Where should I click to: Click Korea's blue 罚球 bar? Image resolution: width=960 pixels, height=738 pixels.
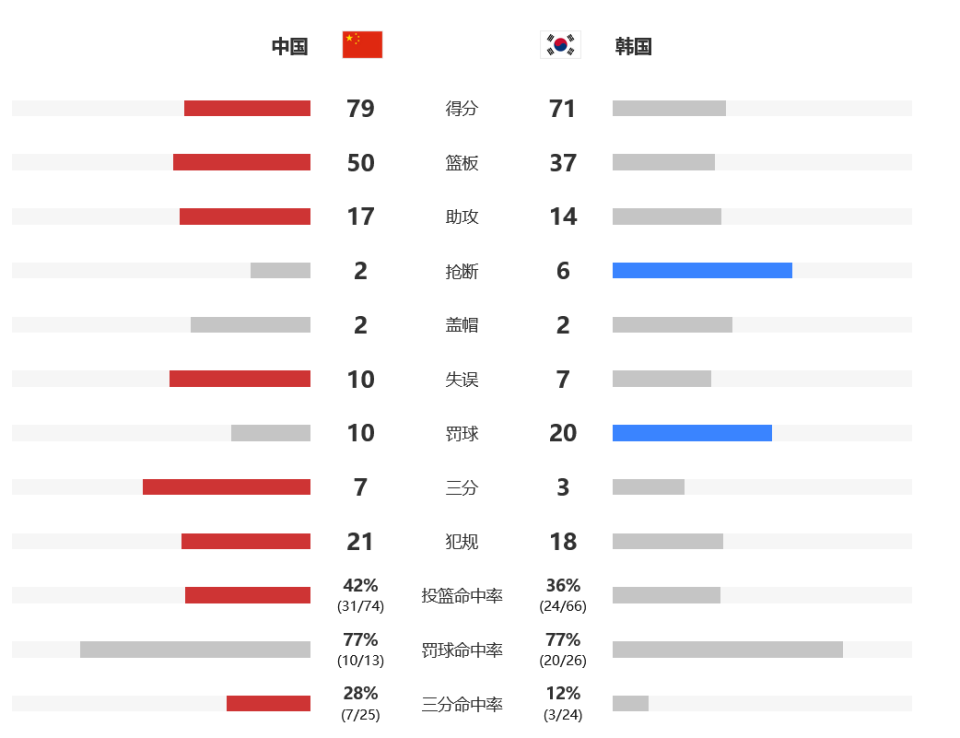pyautogui.click(x=692, y=433)
